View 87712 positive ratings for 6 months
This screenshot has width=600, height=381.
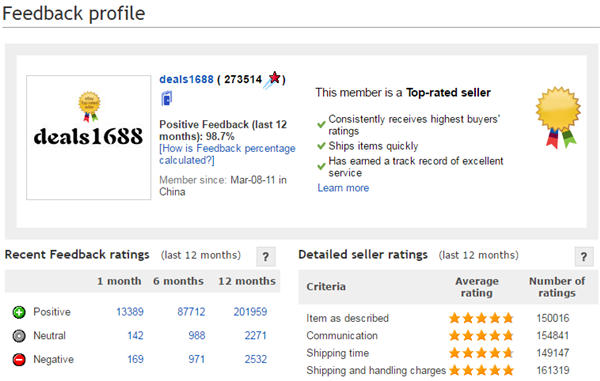click(191, 312)
